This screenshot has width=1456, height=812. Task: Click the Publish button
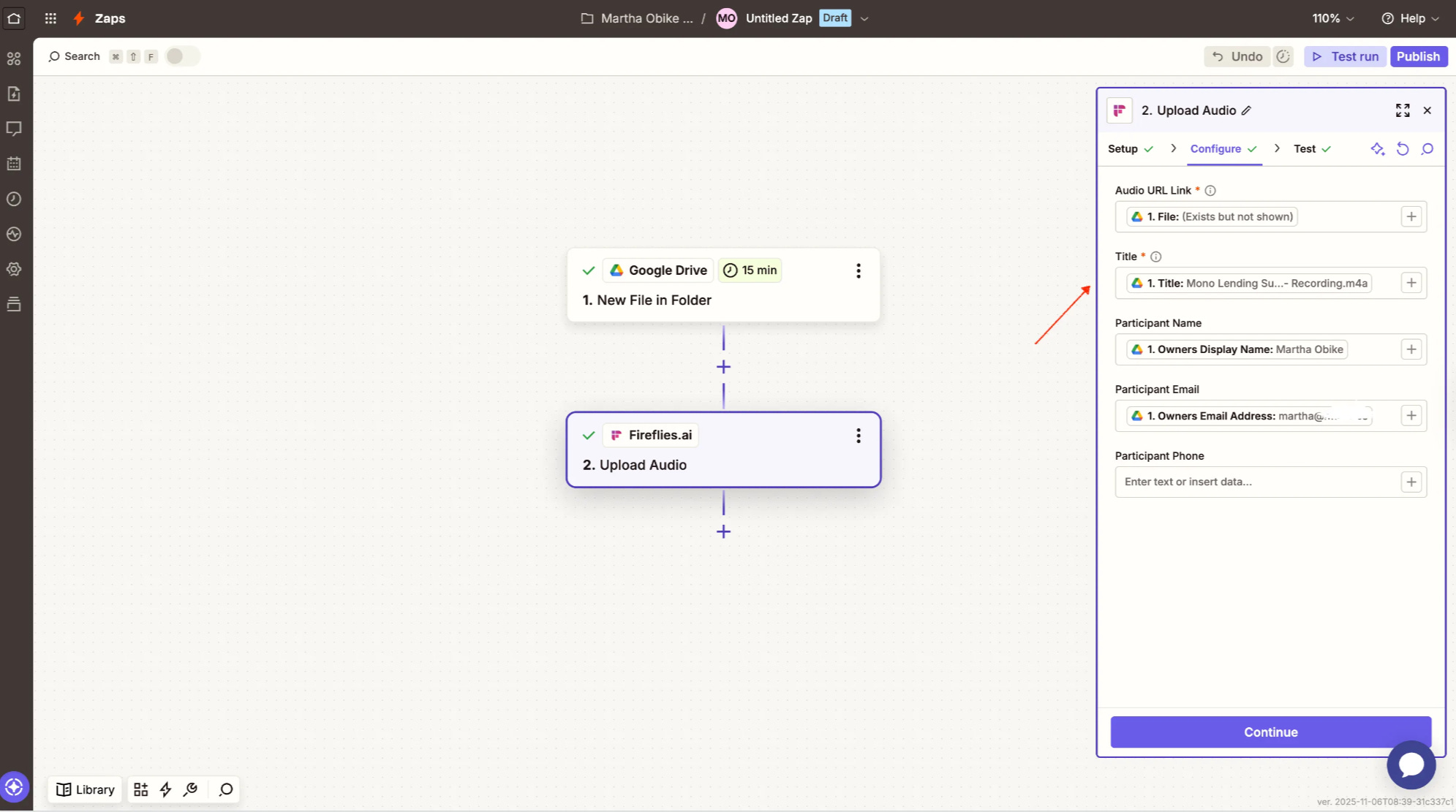click(x=1418, y=56)
